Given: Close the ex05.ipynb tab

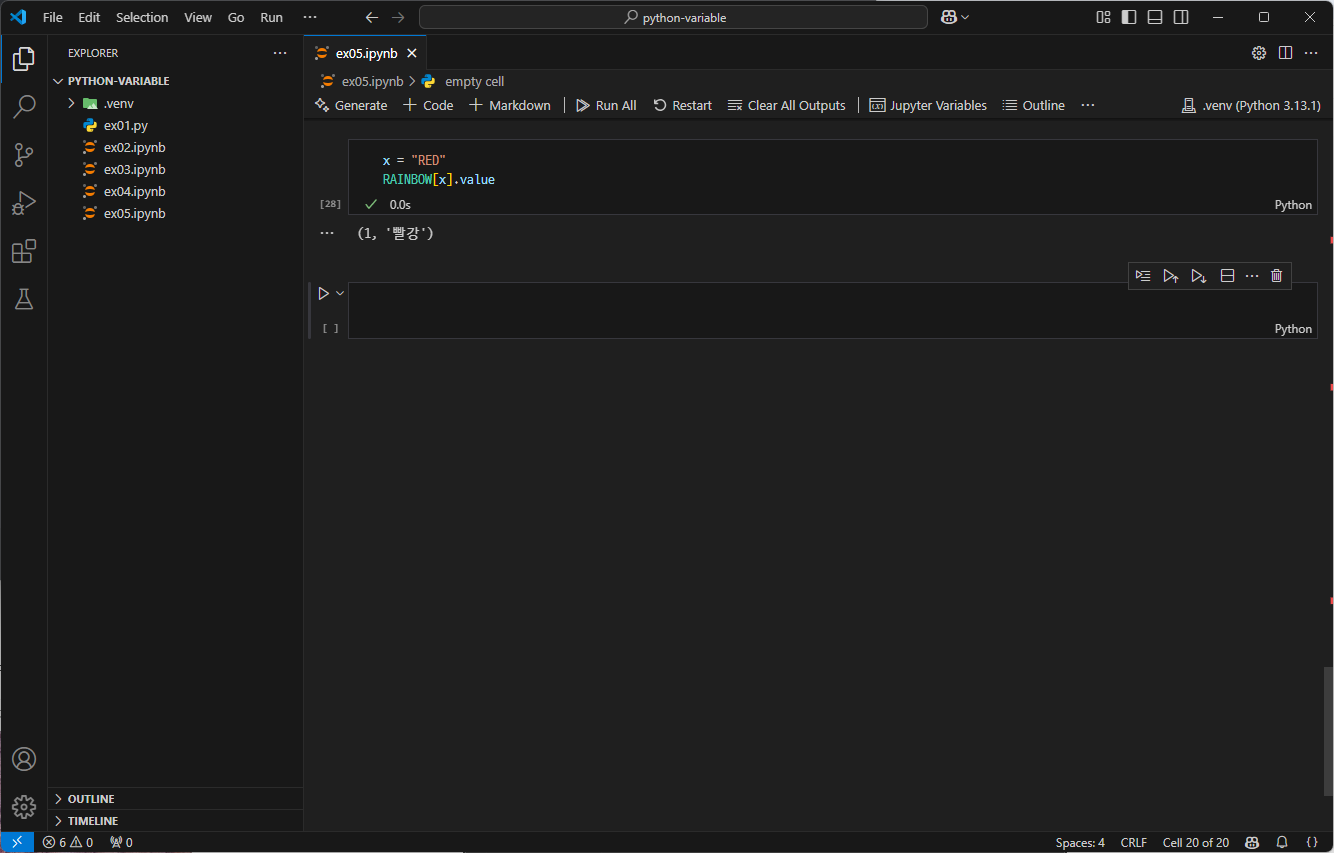Looking at the screenshot, I should click(x=412, y=53).
